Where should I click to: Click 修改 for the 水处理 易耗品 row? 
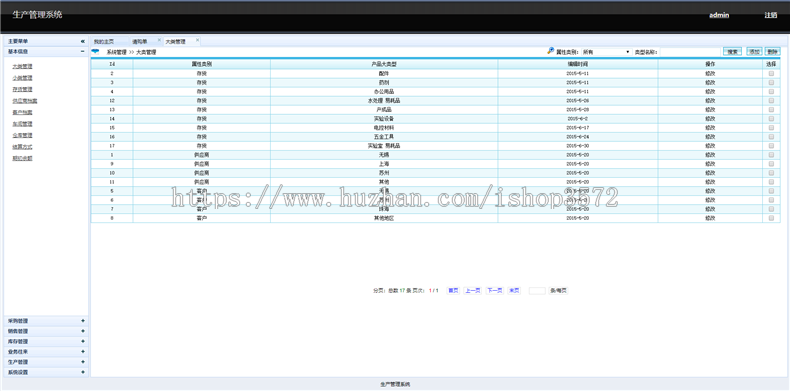(710, 101)
